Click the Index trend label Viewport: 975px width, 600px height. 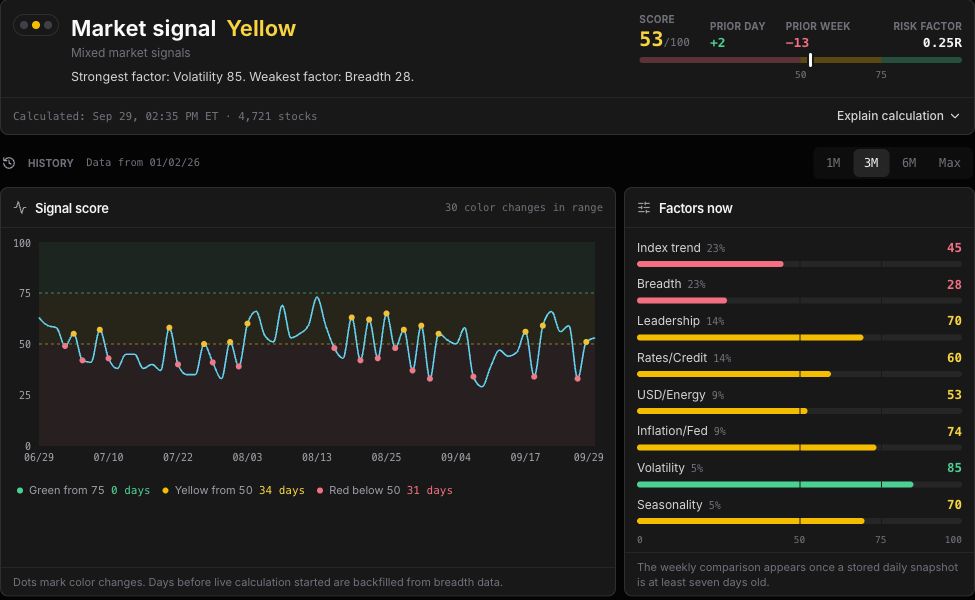[x=668, y=247]
